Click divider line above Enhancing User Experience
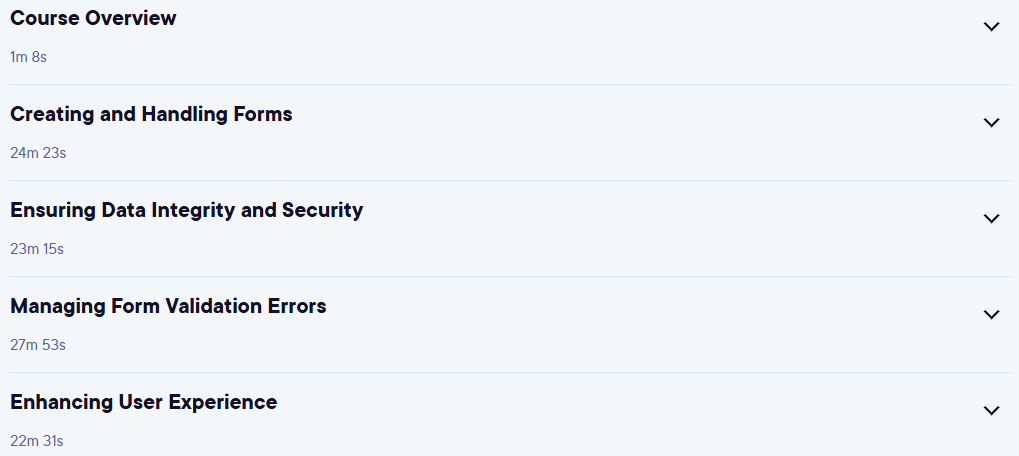Image resolution: width=1019 pixels, height=456 pixels. tap(510, 372)
